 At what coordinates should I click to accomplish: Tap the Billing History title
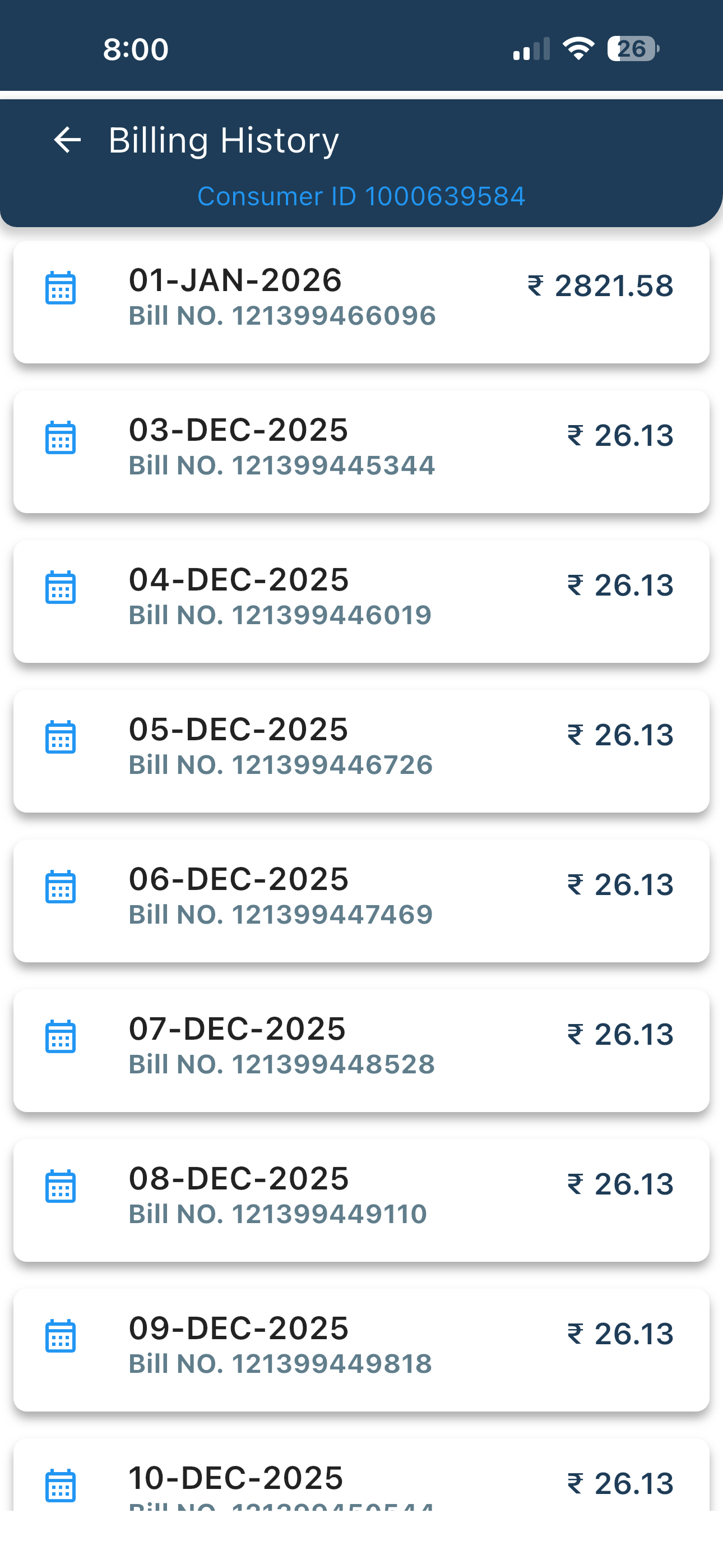(224, 140)
